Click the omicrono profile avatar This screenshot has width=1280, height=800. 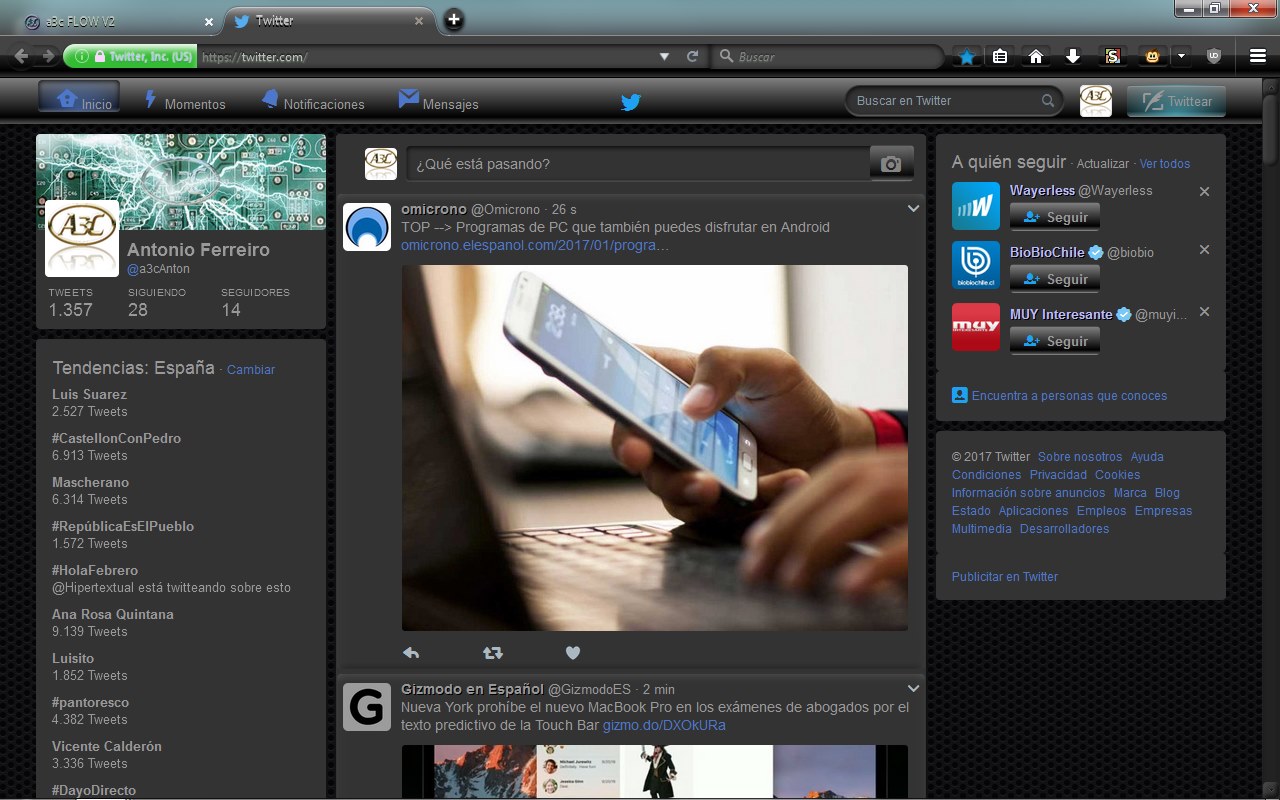coord(367,227)
